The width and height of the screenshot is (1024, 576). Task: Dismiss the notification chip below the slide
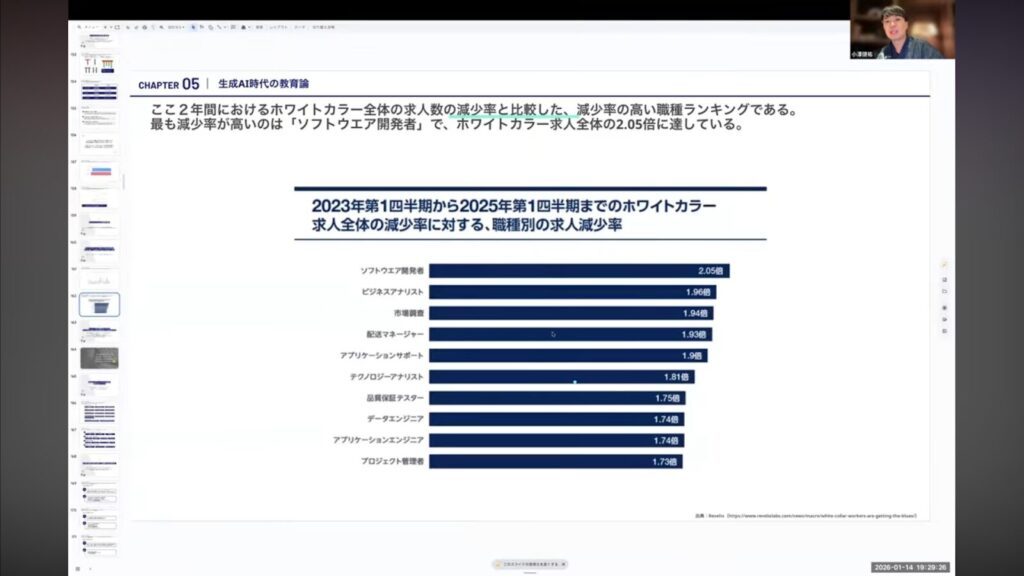563,564
